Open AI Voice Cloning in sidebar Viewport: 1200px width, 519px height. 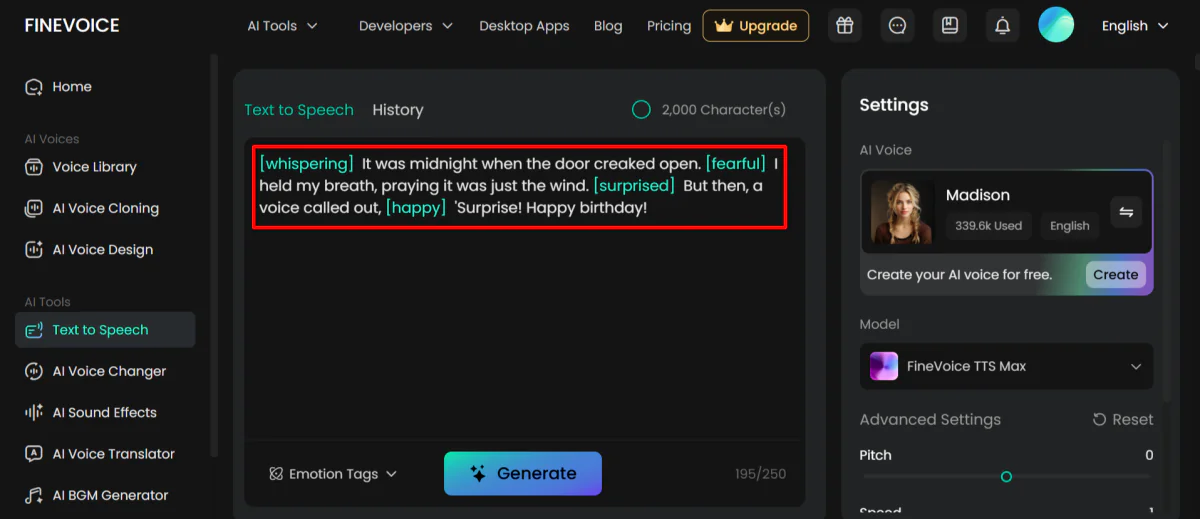pos(105,208)
